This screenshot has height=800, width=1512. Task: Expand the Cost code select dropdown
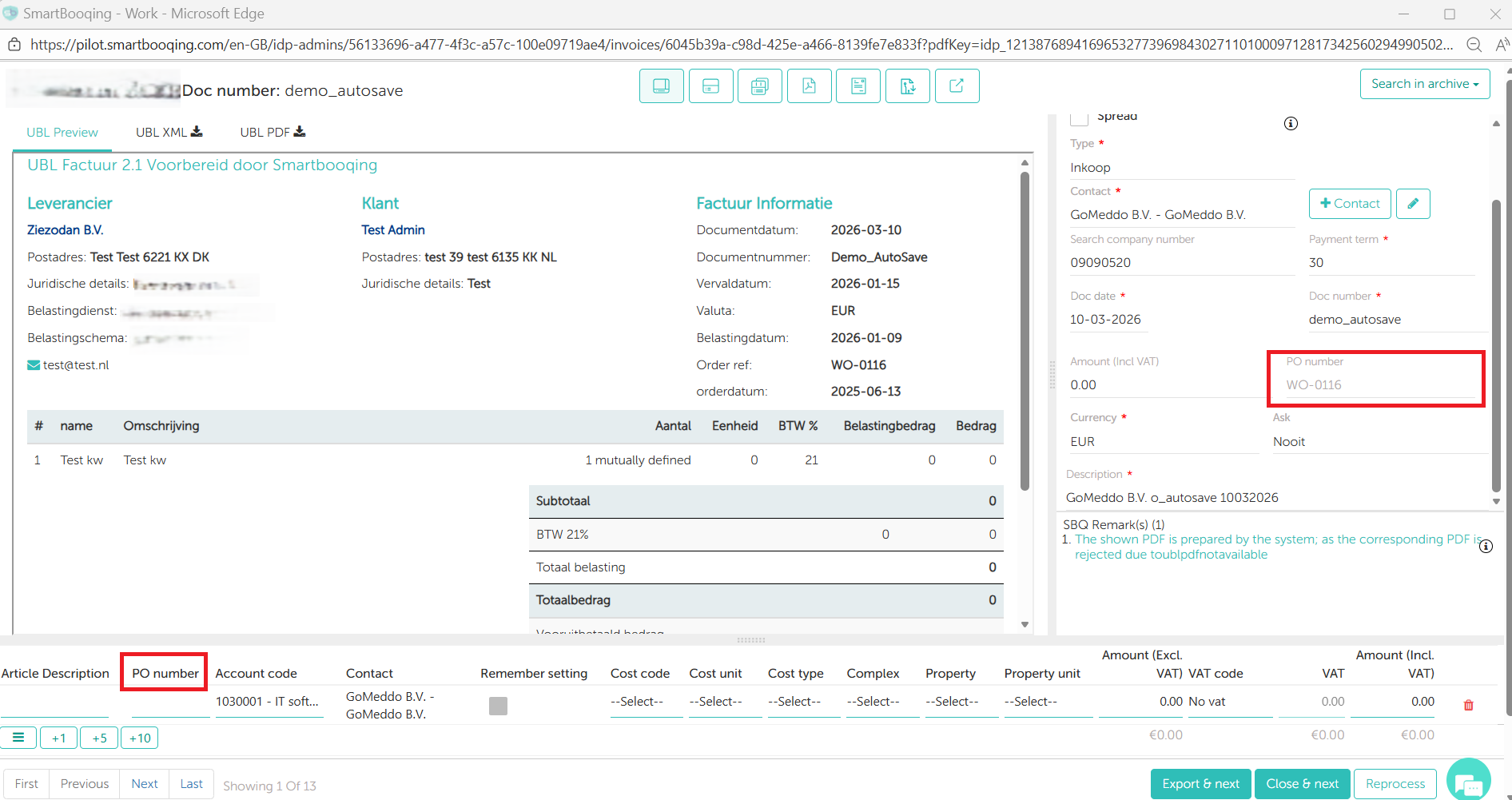pos(637,702)
